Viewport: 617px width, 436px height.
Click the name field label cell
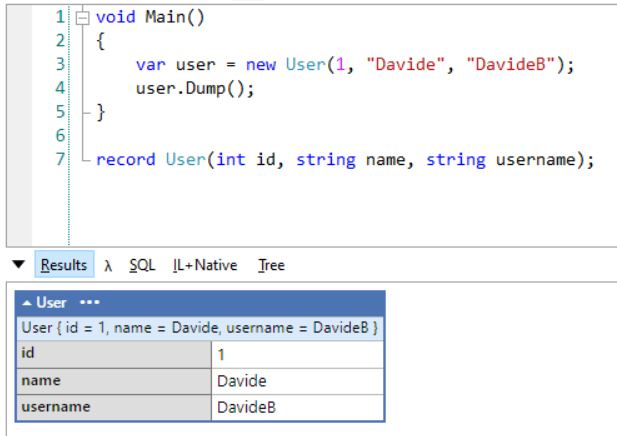coord(114,381)
